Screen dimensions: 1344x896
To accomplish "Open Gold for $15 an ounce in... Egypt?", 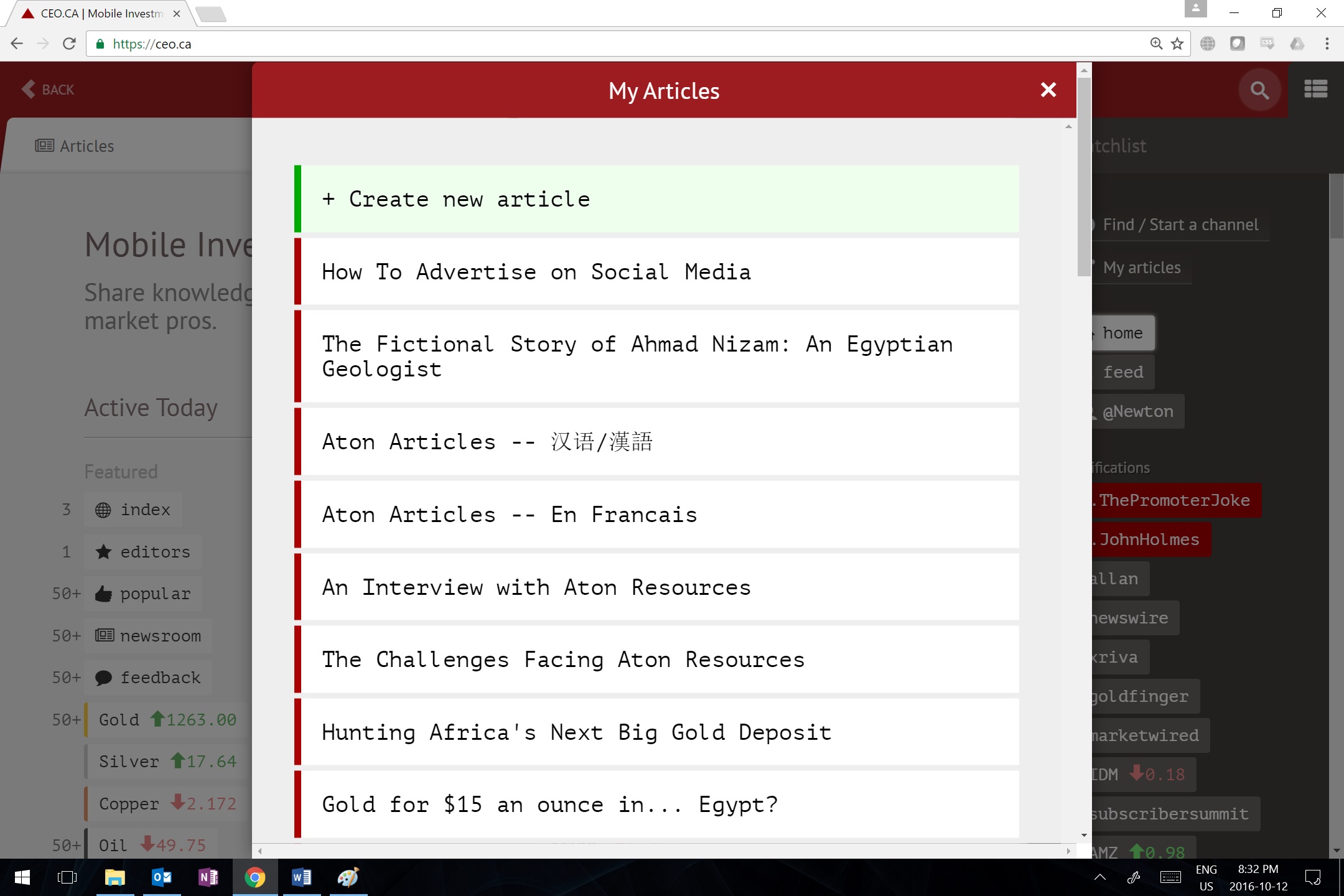I will (x=656, y=805).
